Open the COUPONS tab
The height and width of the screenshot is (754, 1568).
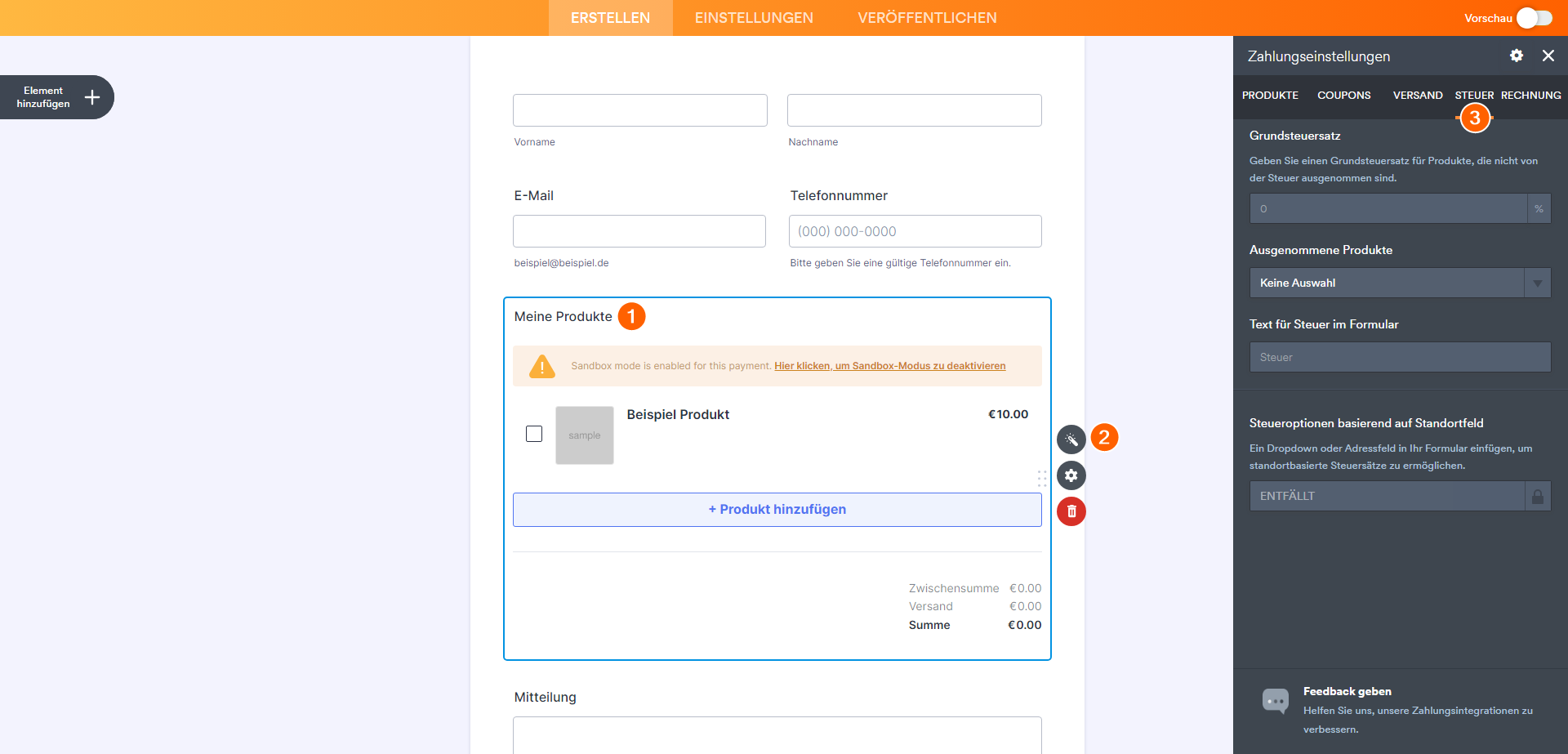coord(1343,96)
